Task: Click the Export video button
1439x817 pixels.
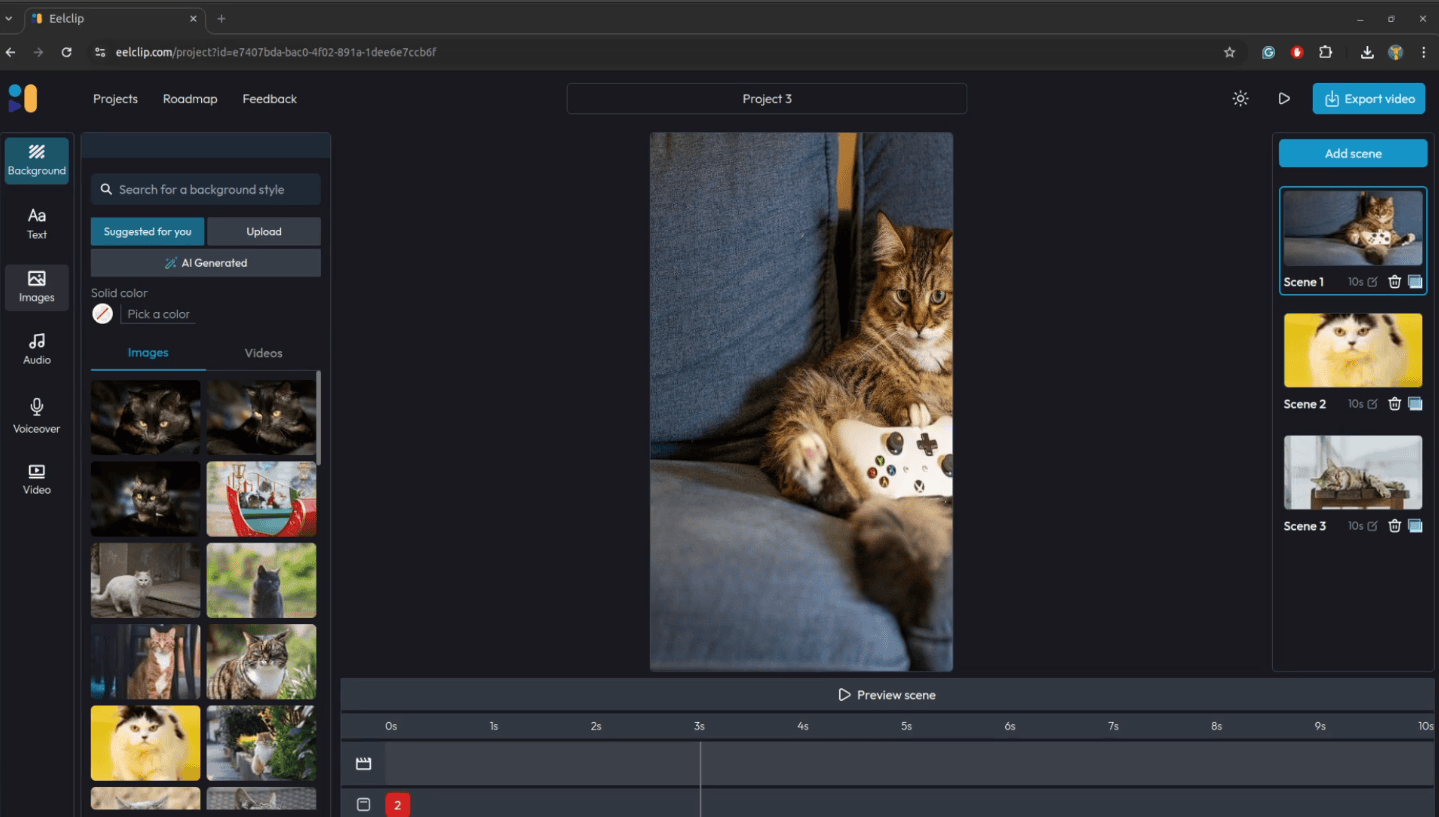Action: point(1368,98)
